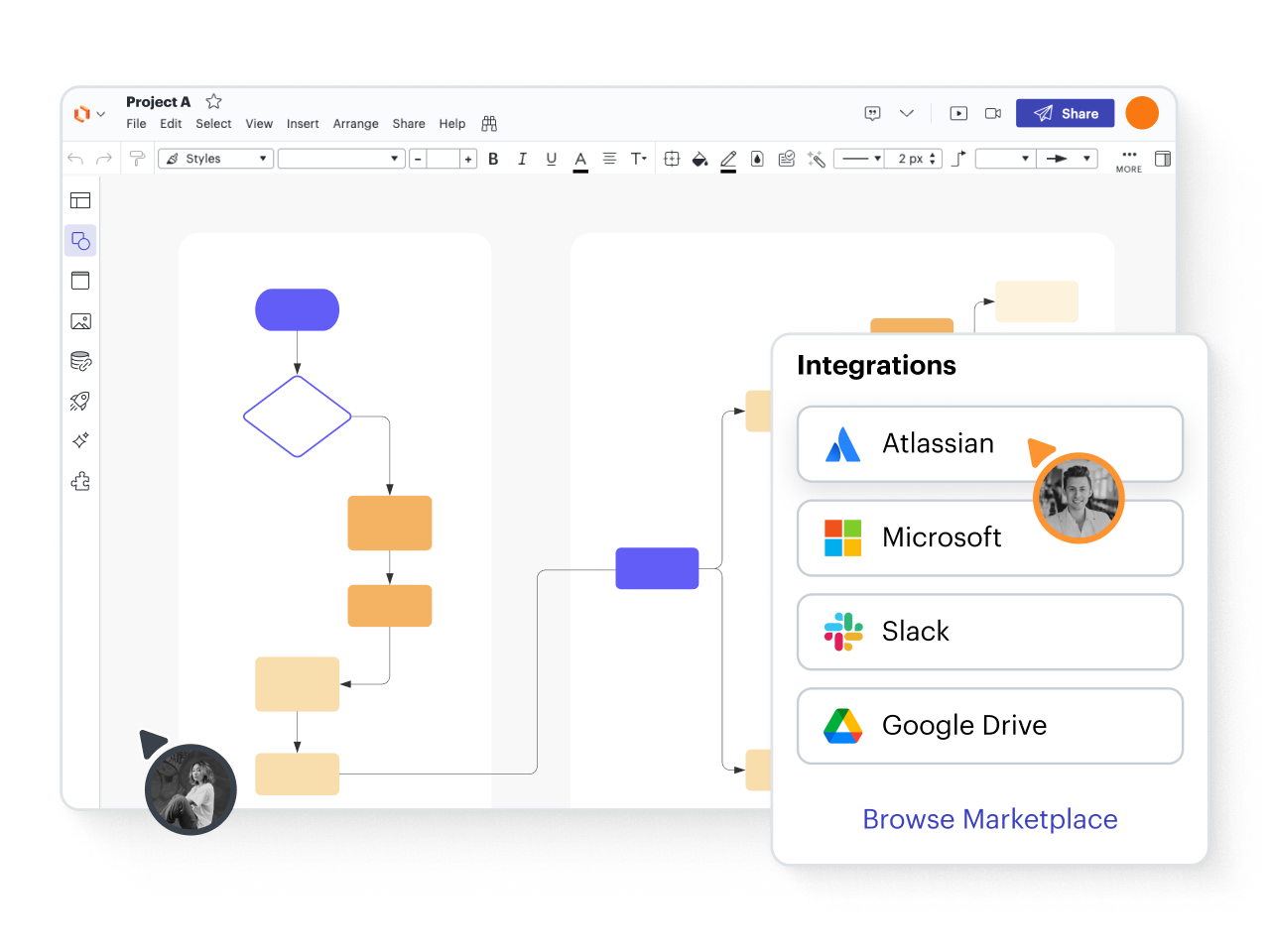Open the arrow end style dropdown

[x=1067, y=159]
